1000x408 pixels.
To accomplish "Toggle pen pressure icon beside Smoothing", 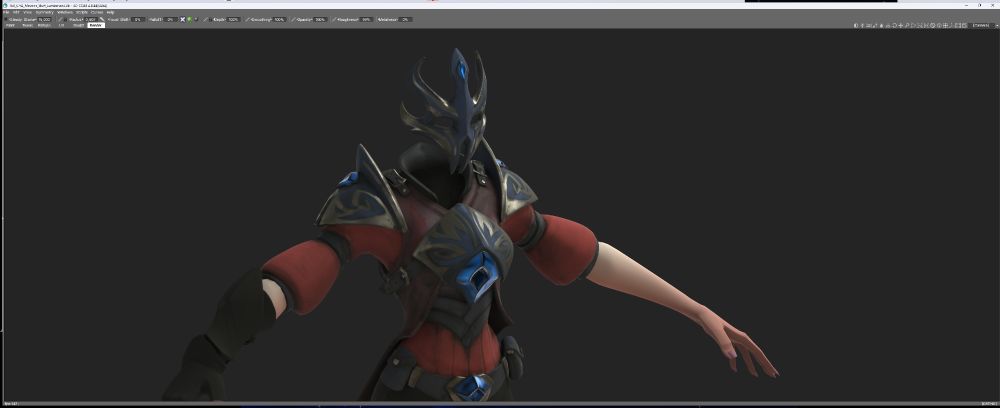I will click(247, 19).
